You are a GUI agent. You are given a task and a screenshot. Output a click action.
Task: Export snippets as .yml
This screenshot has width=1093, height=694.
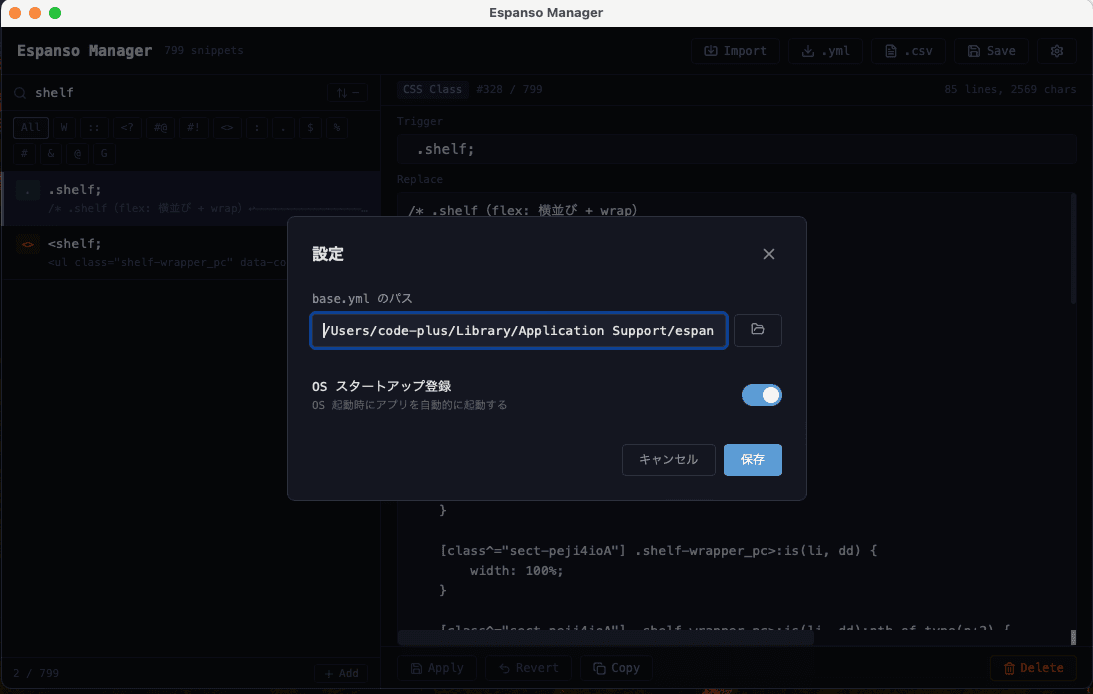[x=825, y=51]
